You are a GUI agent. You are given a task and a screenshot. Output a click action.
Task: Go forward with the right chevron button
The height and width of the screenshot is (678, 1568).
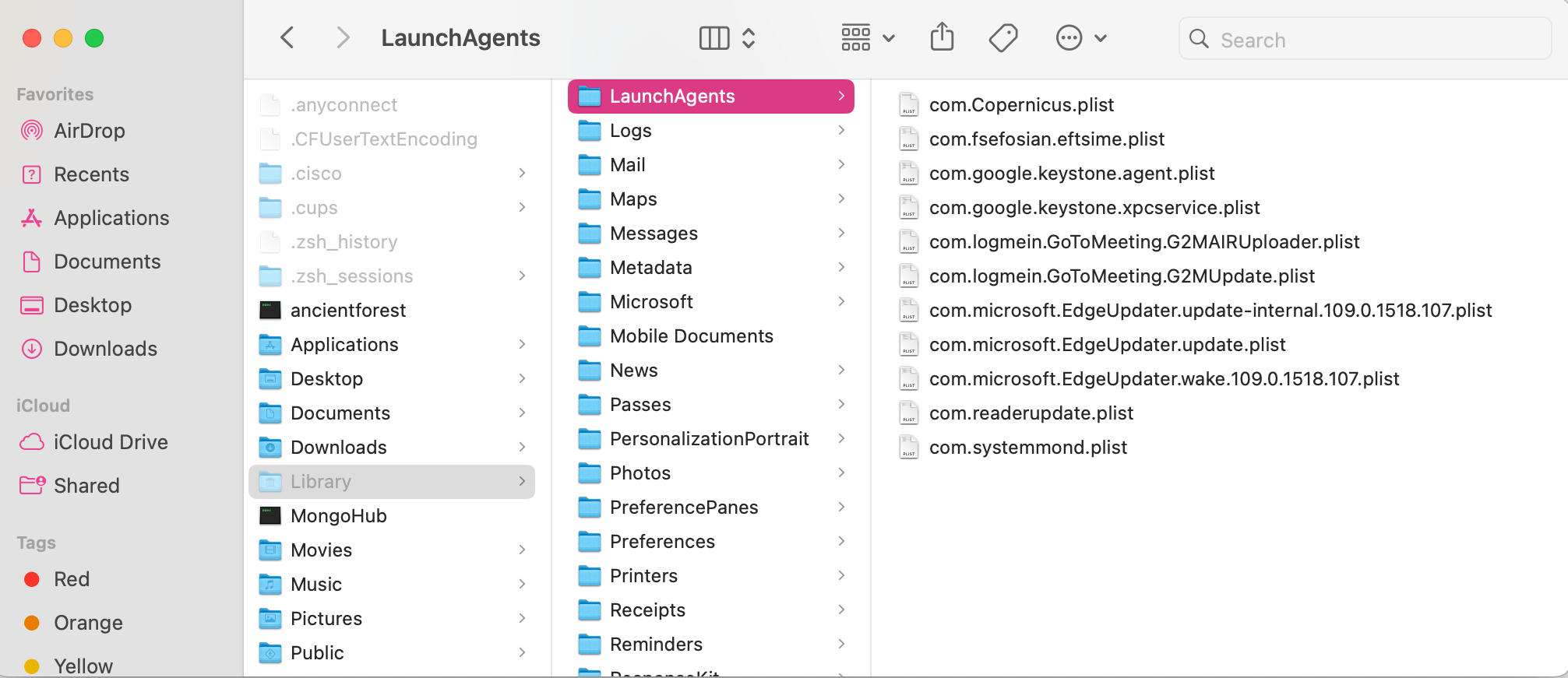tap(343, 37)
